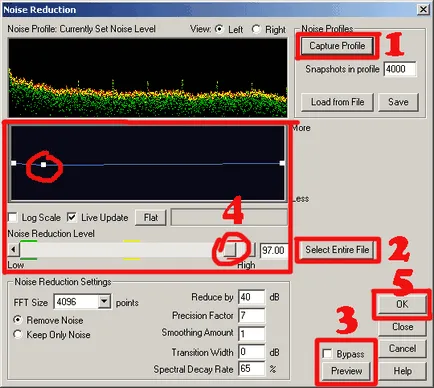The image size is (434, 388).
Task: Click the left endpoint of reduction curve
Action: 14,163
